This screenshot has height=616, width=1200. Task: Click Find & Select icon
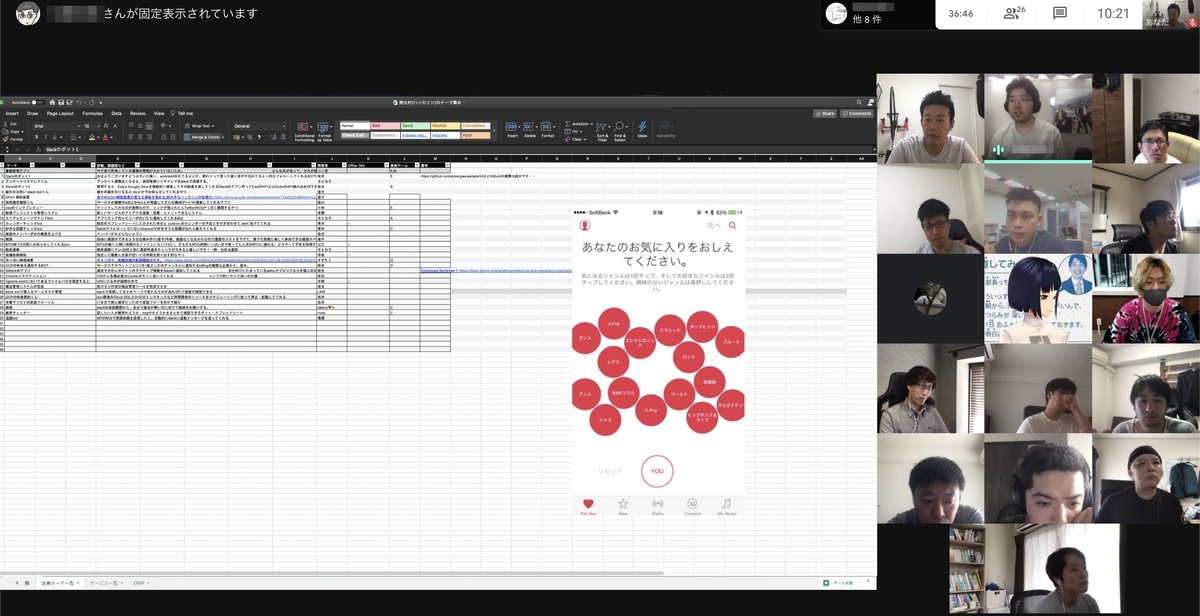(620, 132)
